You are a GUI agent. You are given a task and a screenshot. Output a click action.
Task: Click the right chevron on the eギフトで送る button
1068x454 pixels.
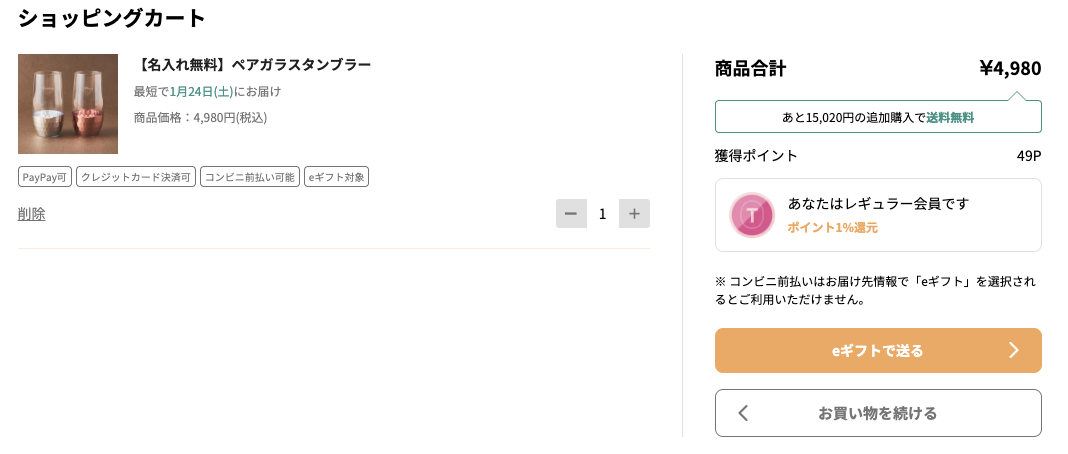pos(1013,350)
